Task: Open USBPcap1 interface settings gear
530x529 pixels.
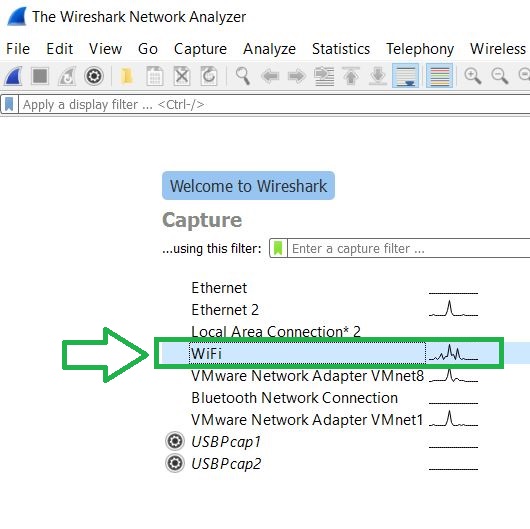Action: tap(175, 441)
